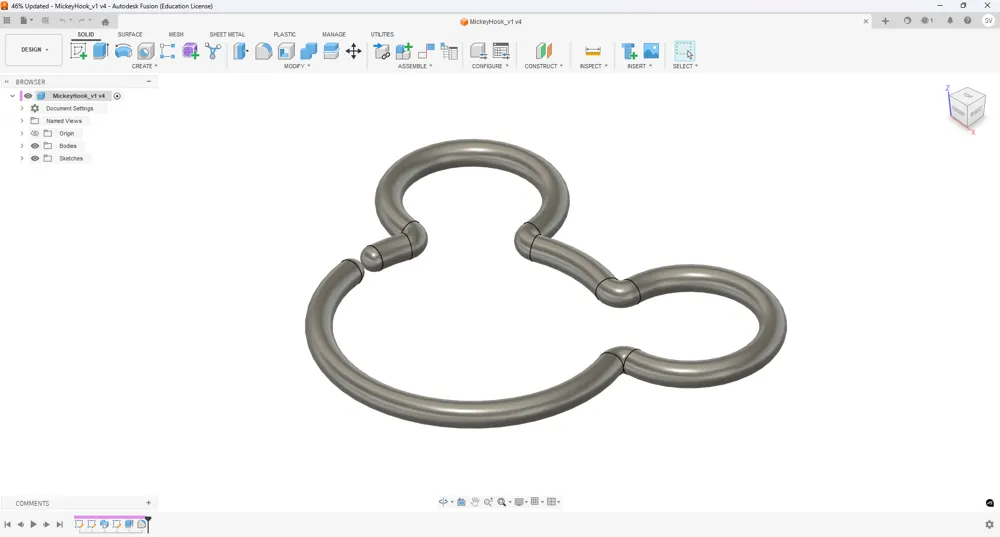
Task: Open the ASSEMBLE dropdown menu
Action: 415,66
